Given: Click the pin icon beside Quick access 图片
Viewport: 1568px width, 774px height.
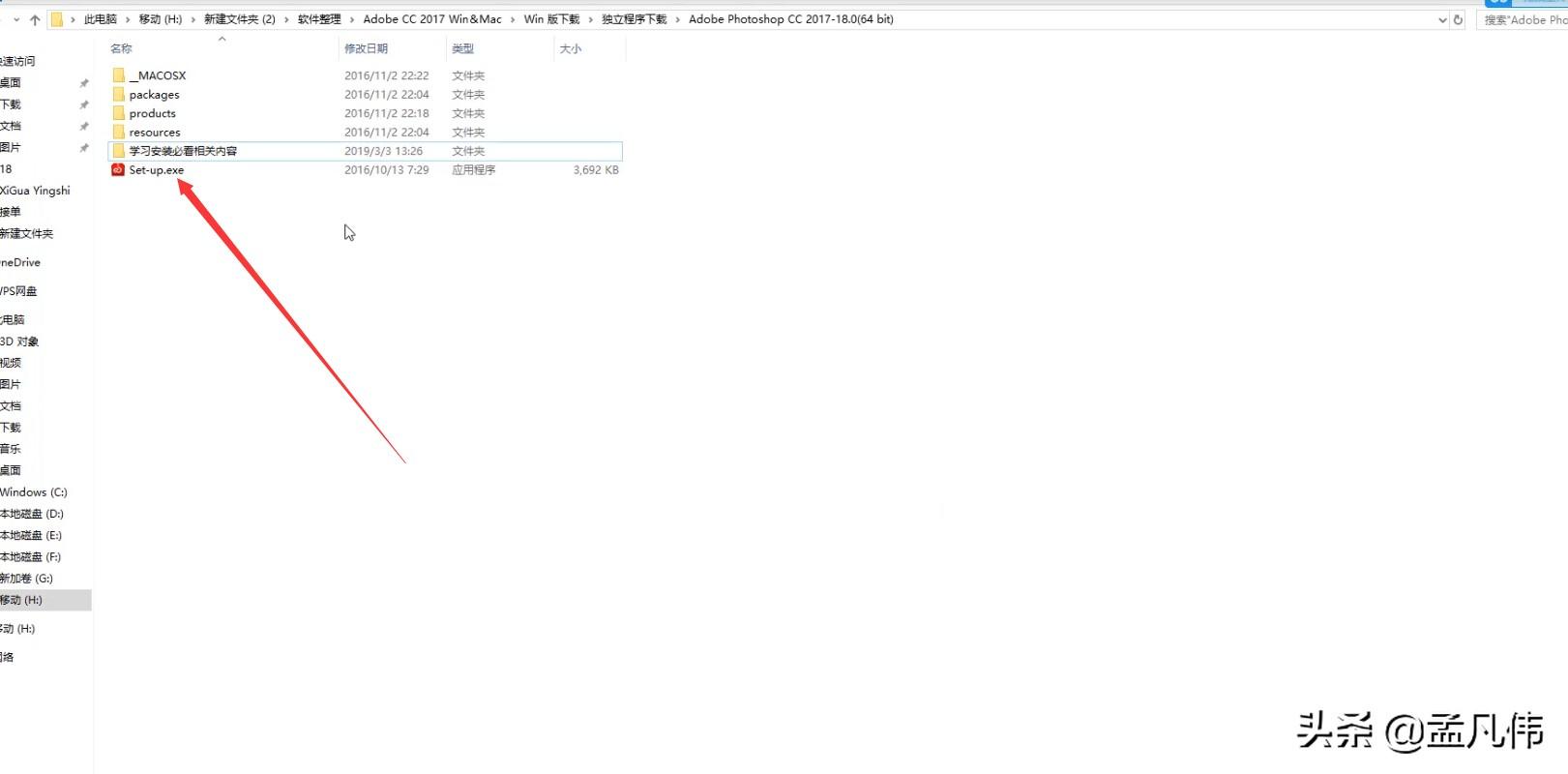Looking at the screenshot, I should pos(84,148).
